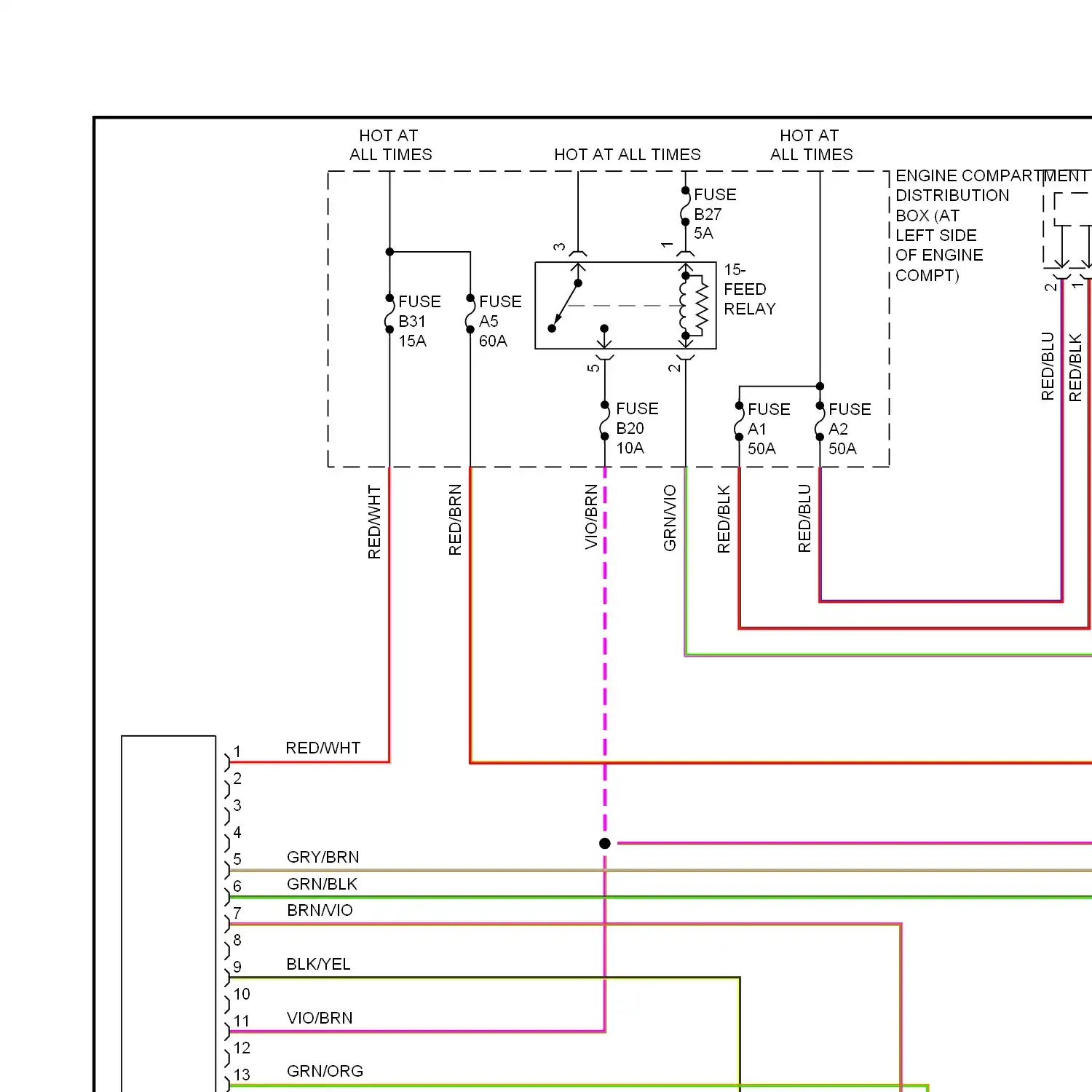This screenshot has height=1092, width=1092.
Task: Click connector pin number 10
Action: point(242,994)
